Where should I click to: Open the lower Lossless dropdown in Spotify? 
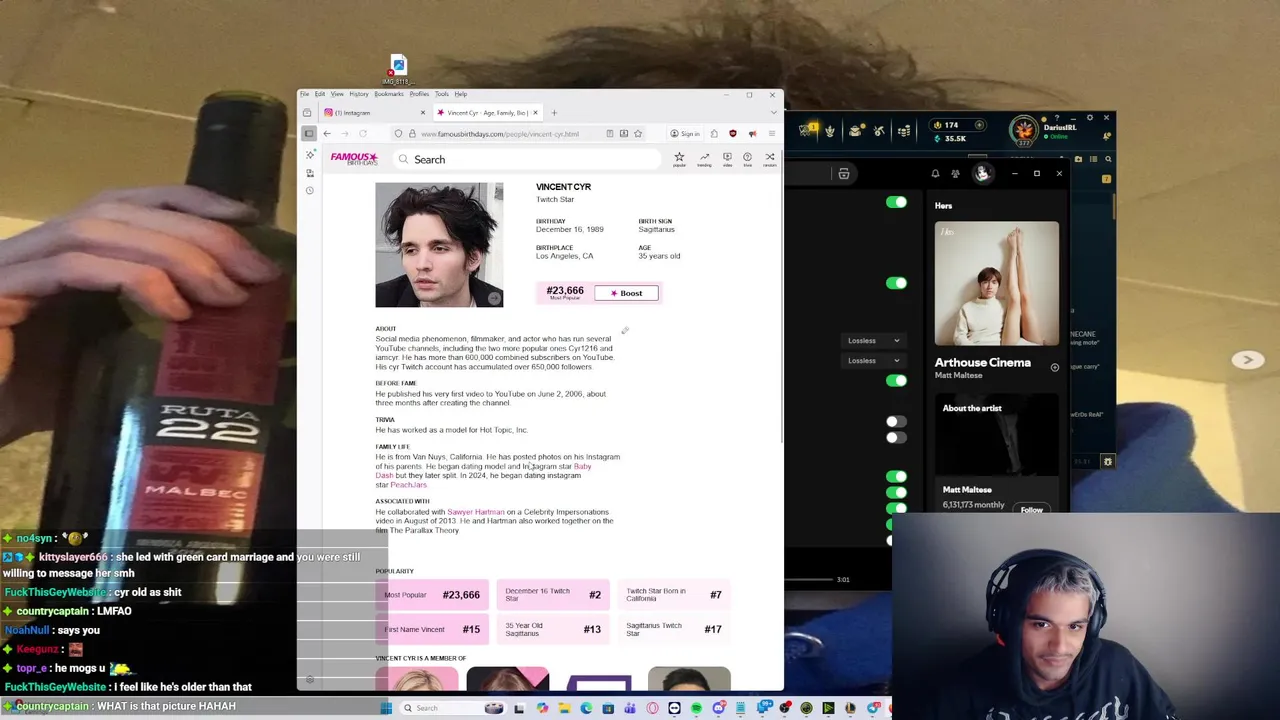pos(873,361)
